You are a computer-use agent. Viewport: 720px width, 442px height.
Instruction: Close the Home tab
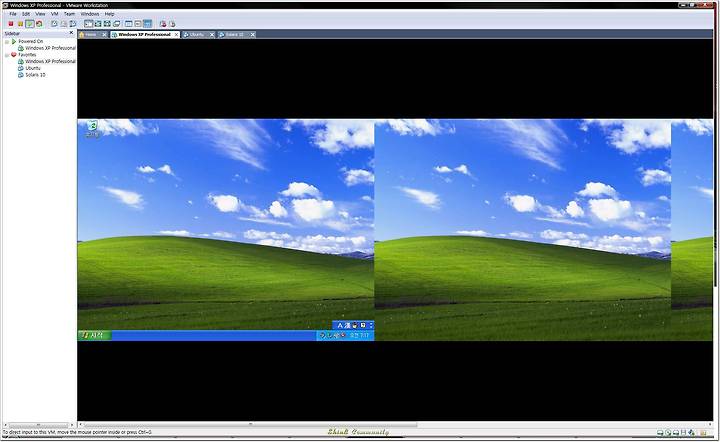point(104,34)
